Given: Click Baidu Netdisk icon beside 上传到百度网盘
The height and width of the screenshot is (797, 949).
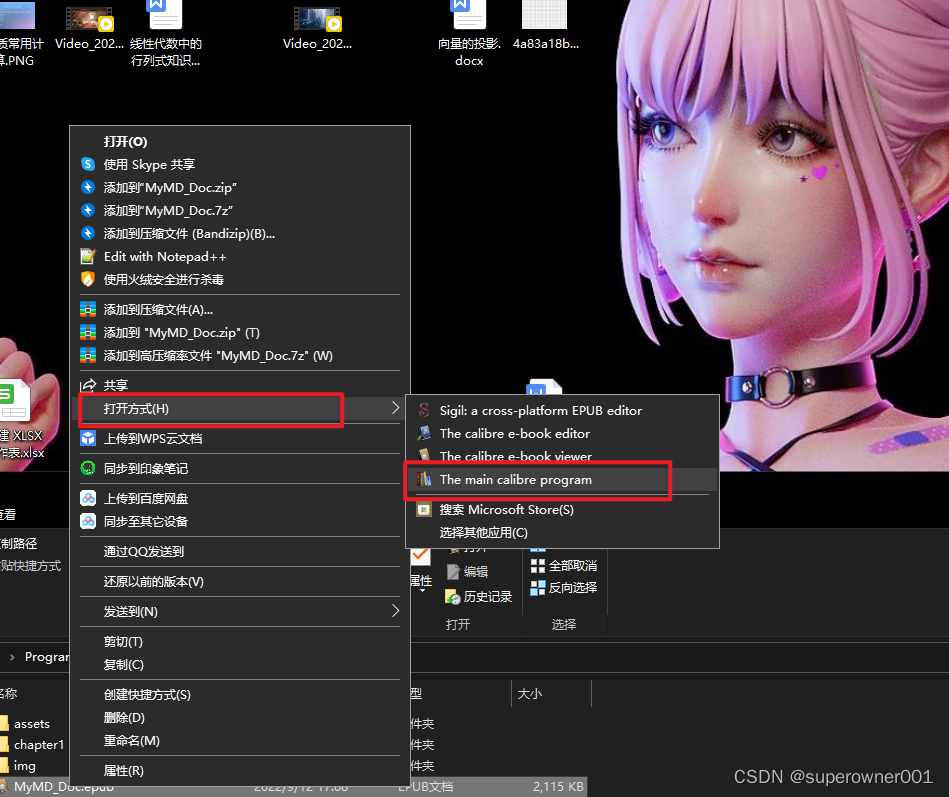Looking at the screenshot, I should pyautogui.click(x=88, y=499).
